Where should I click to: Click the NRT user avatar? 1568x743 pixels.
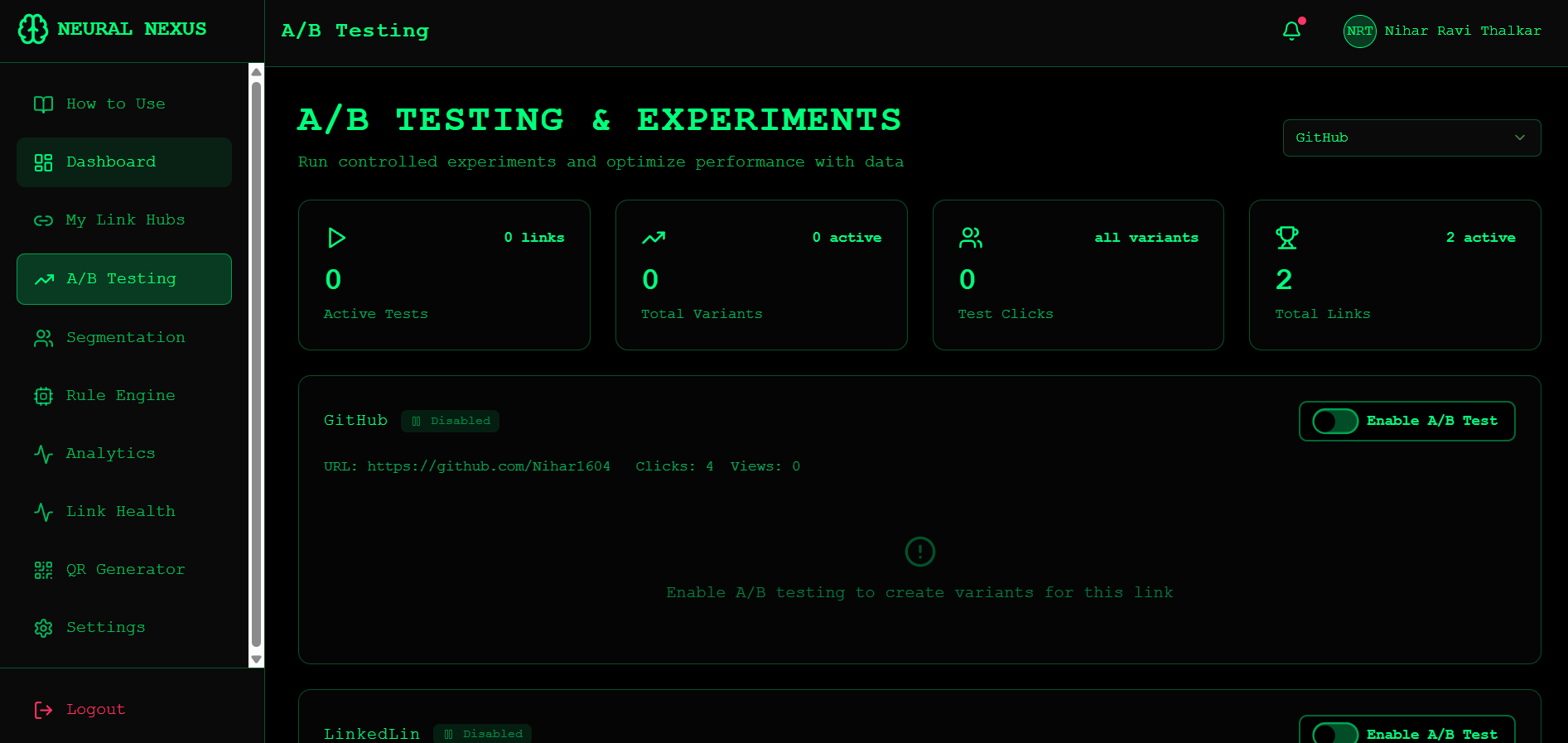click(1359, 31)
